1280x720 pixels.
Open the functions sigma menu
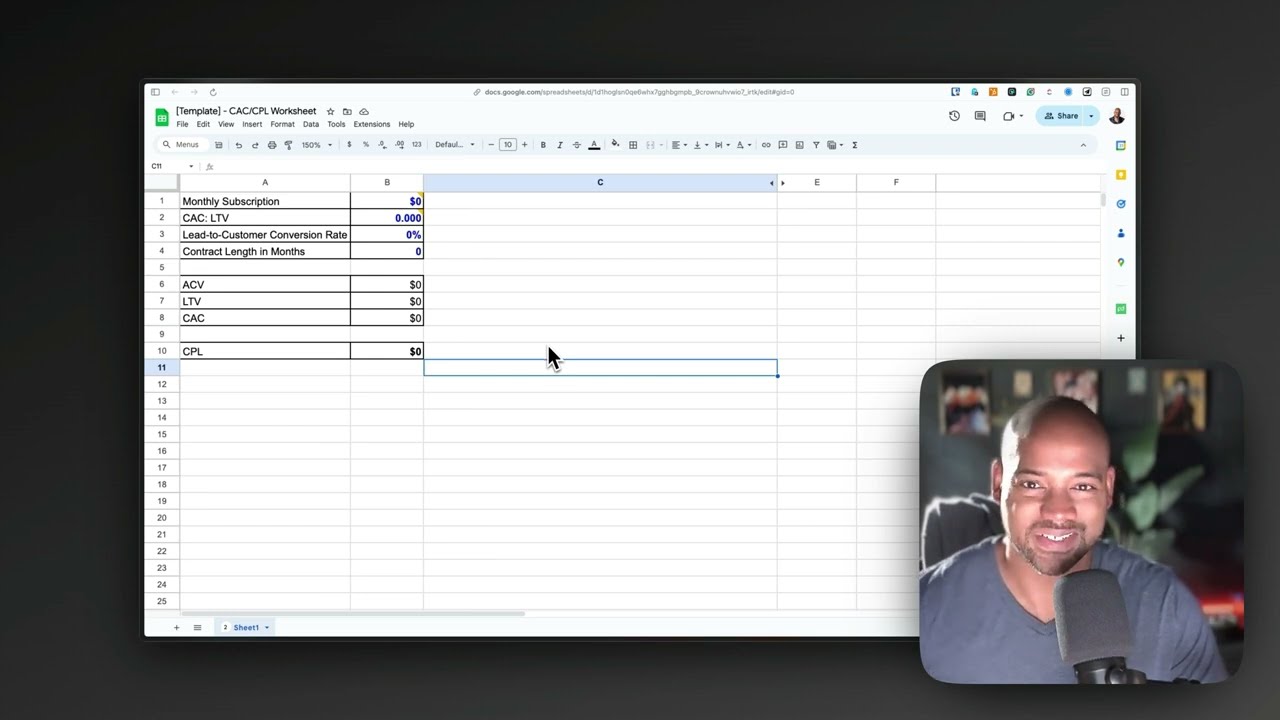[854, 145]
